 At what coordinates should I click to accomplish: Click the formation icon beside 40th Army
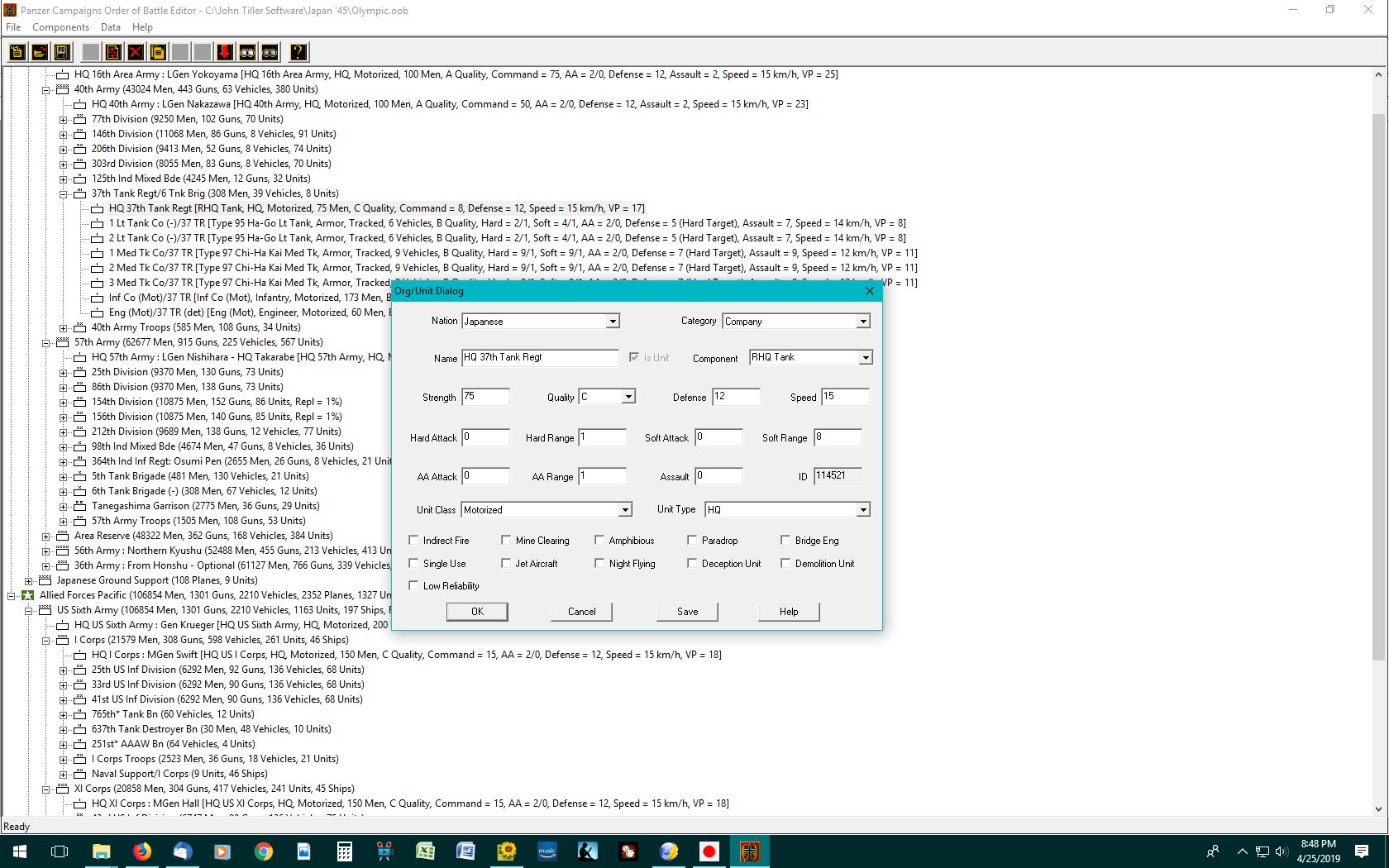(63, 89)
